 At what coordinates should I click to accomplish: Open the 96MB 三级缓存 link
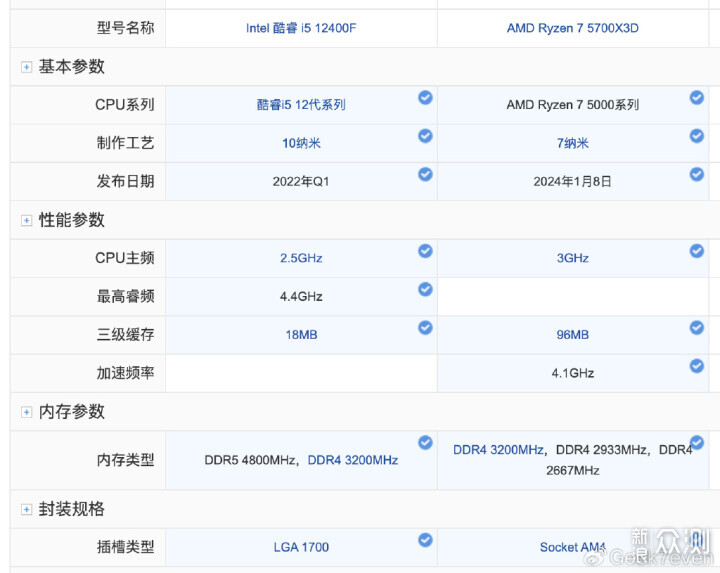[573, 335]
